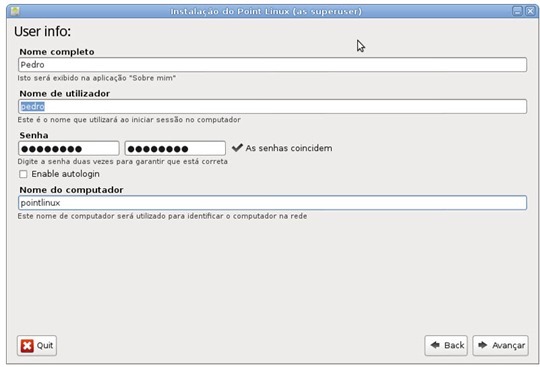Click the 'User info:' heading
Screen dimensions: 540x367
click(x=42, y=31)
